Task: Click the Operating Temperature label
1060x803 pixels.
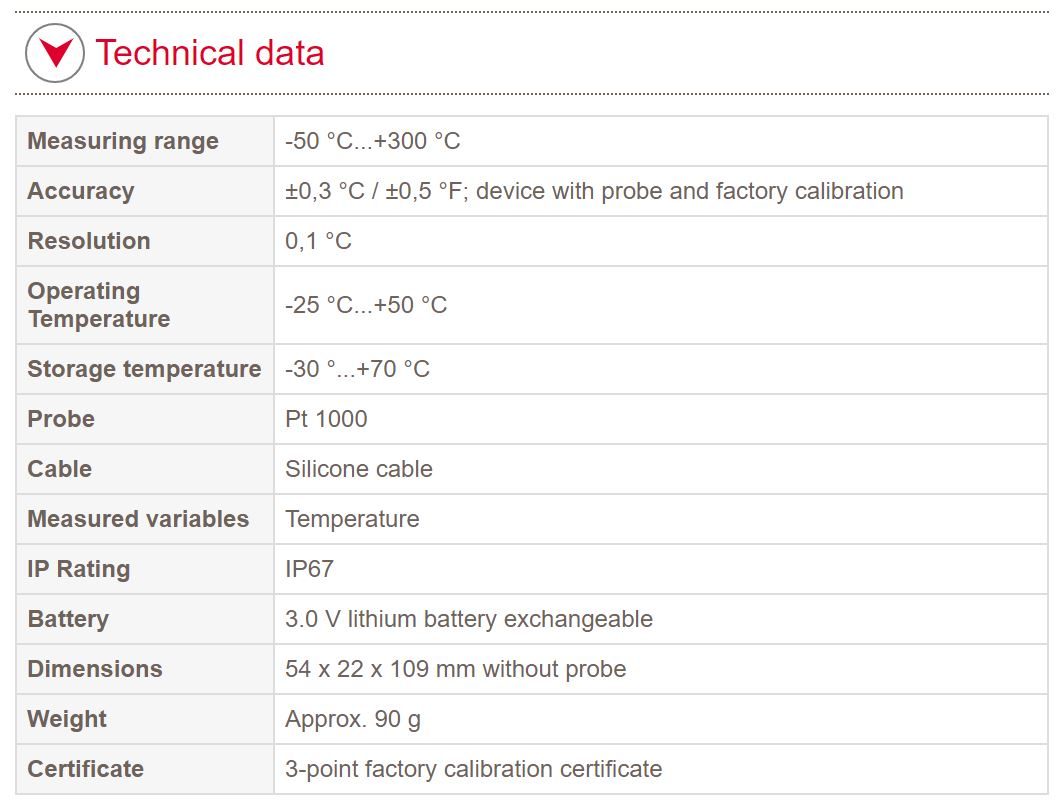Action: pyautogui.click(x=99, y=305)
